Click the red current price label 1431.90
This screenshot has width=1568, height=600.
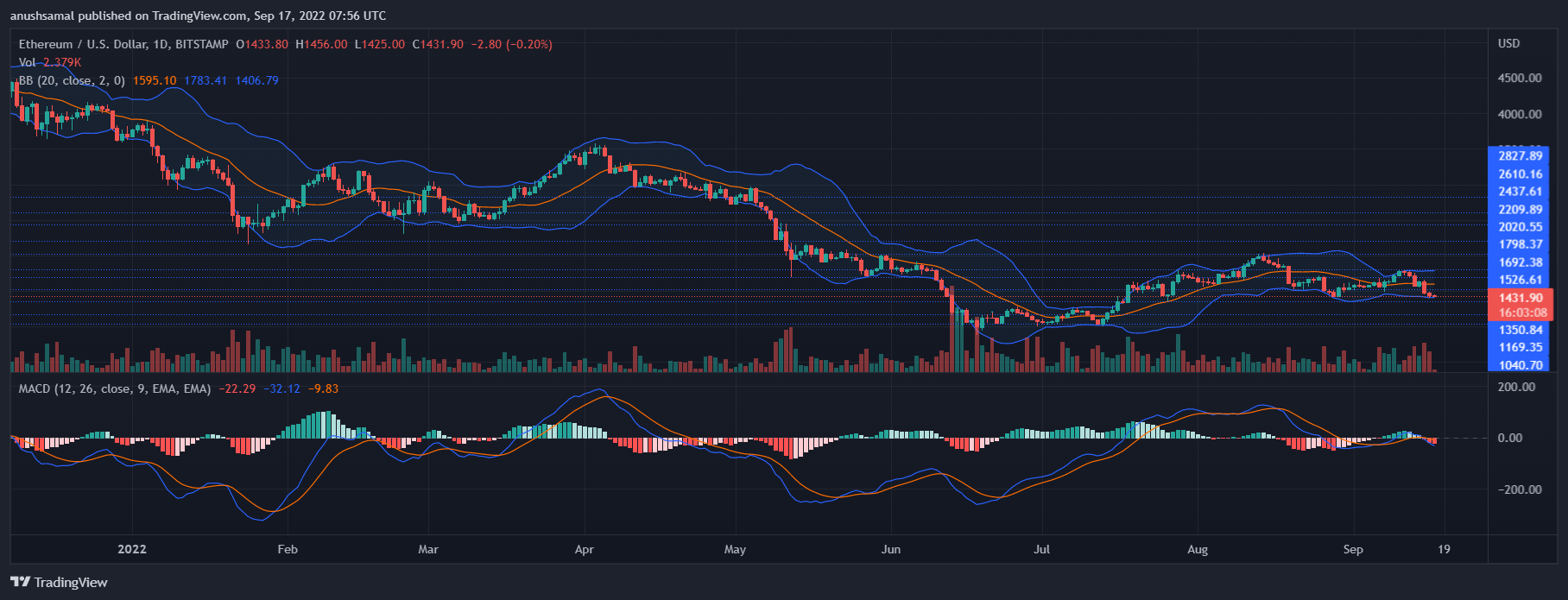click(x=1521, y=298)
